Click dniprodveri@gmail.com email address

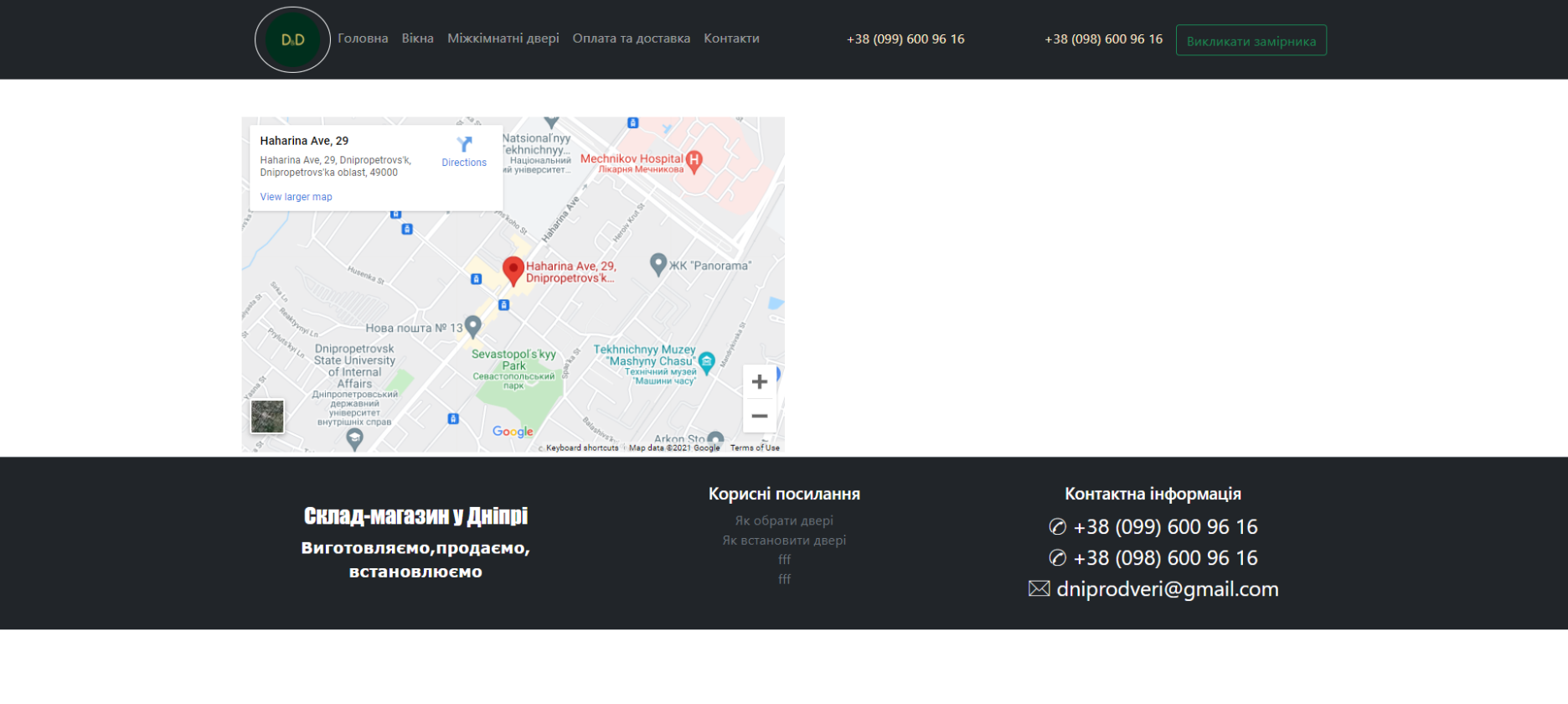(1168, 589)
